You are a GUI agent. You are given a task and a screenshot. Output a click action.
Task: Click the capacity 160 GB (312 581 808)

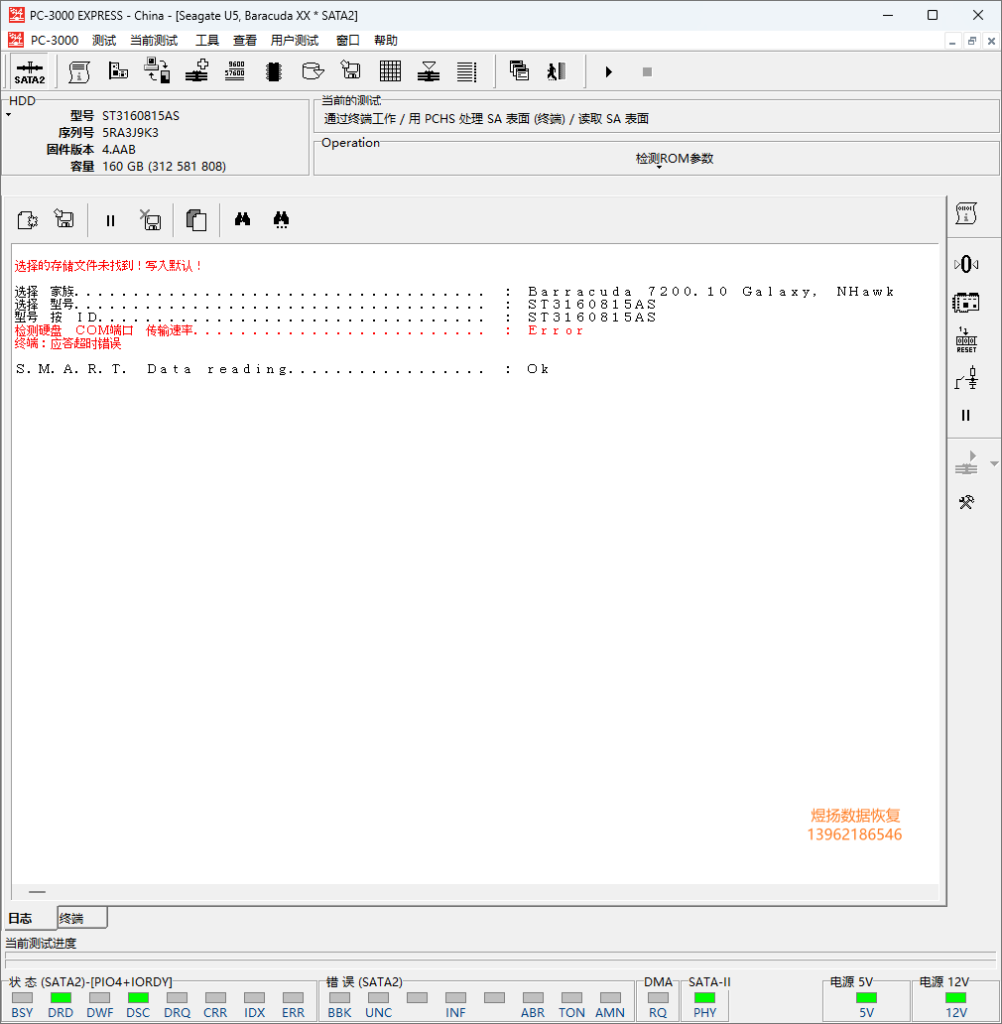164,167
